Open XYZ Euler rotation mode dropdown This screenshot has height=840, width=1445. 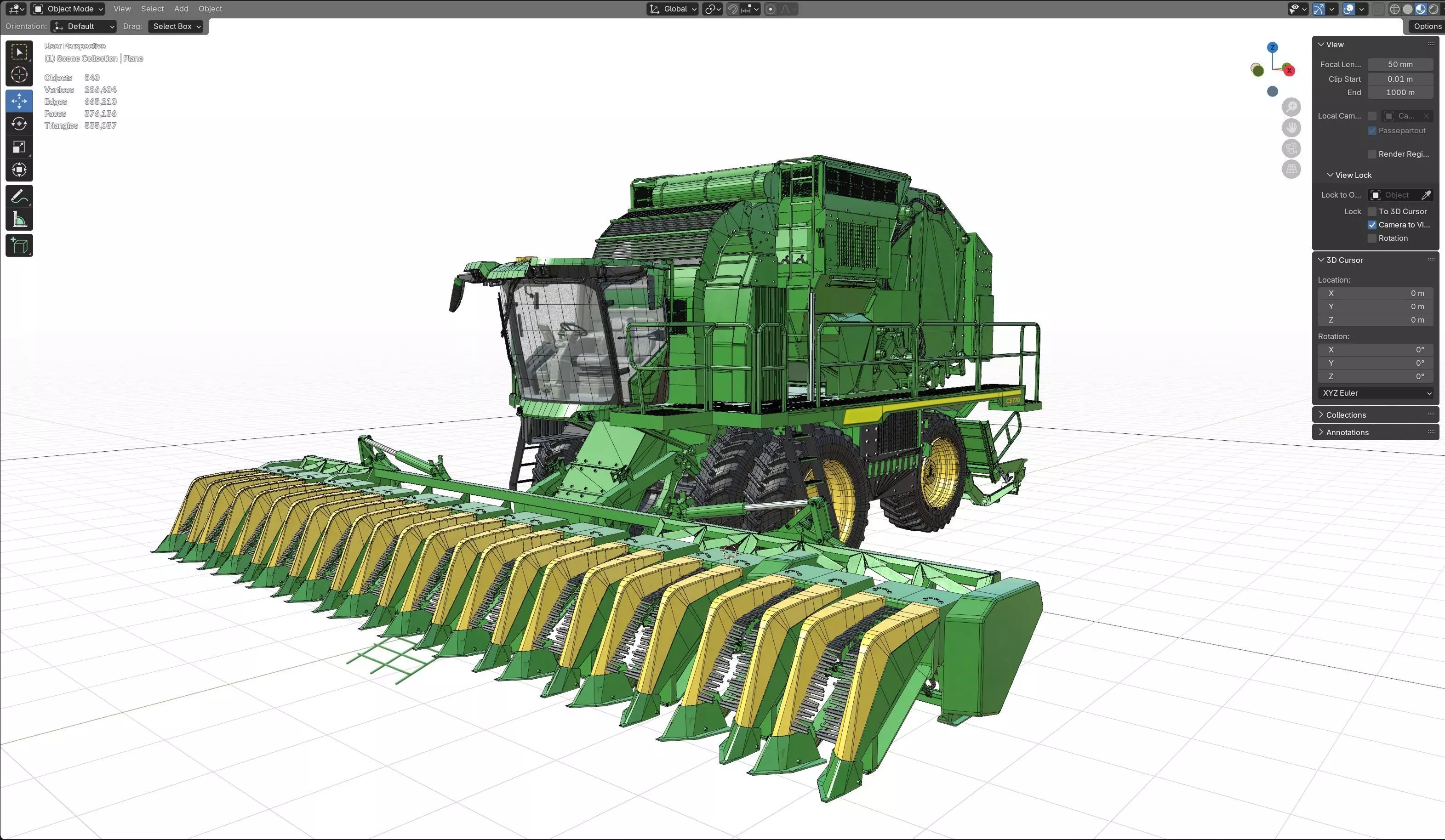pos(1376,393)
